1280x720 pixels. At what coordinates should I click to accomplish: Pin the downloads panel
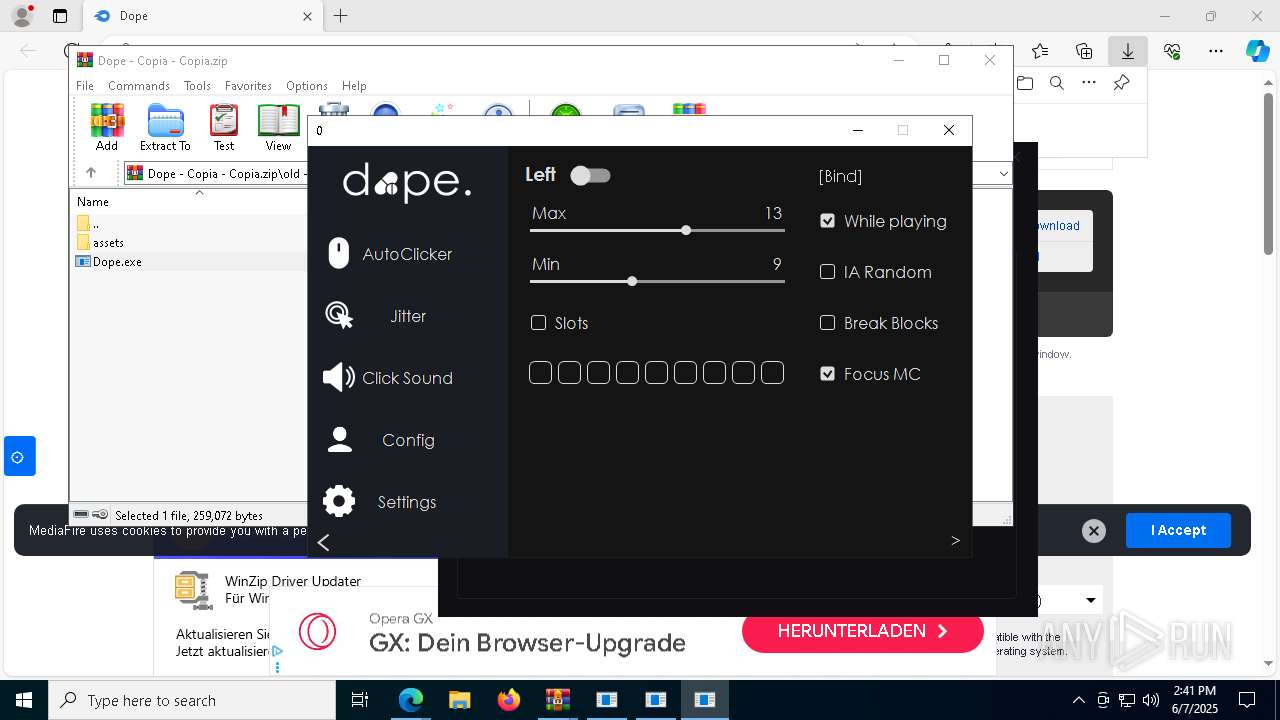coord(1122,83)
